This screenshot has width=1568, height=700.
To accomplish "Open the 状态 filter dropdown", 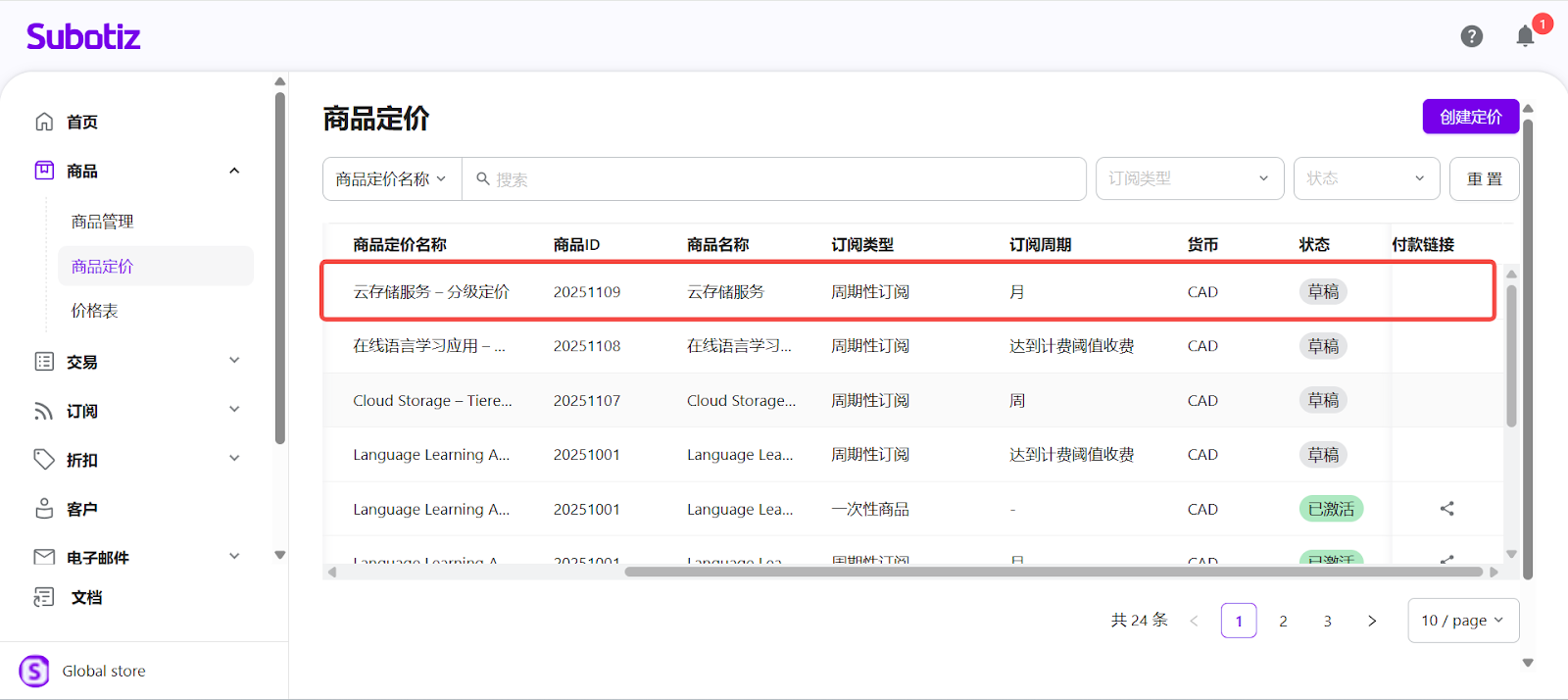I will 1365,178.
